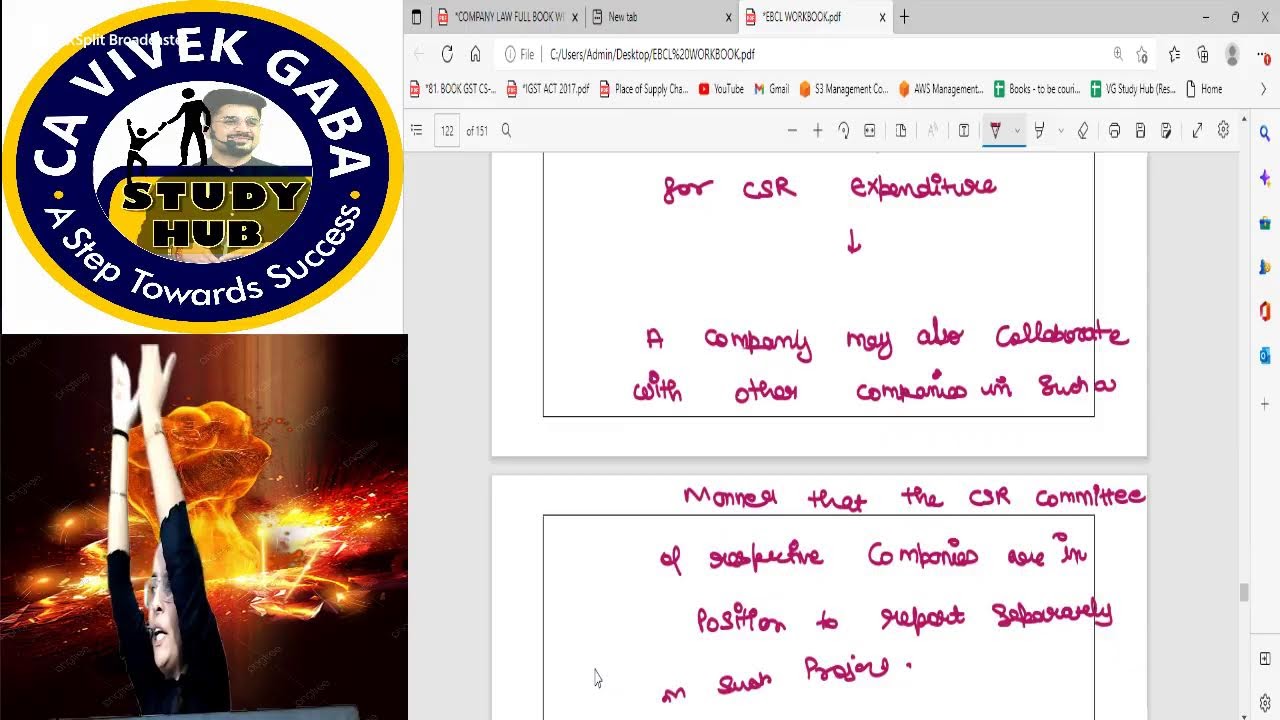Fit PDF page to width
Image resolution: width=1280 pixels, height=720 pixels.
tap(869, 130)
